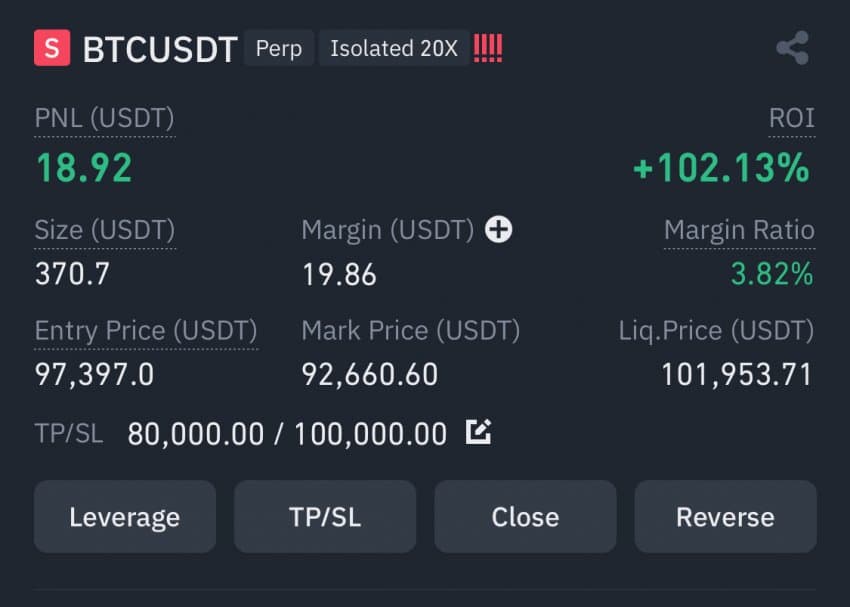This screenshot has height=607, width=850.
Task: Close the BTCUSDT position
Action: click(x=525, y=516)
